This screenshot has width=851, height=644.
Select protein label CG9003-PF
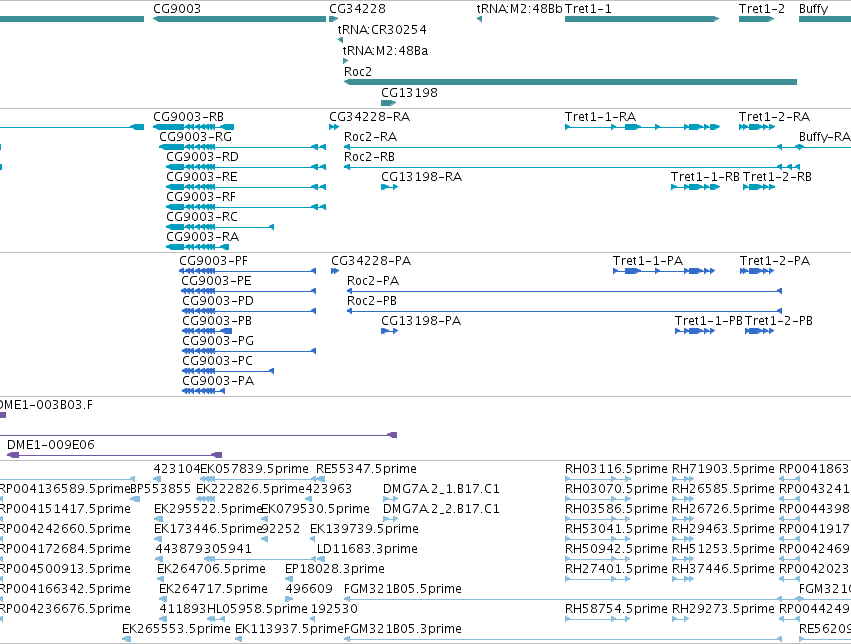click(x=213, y=261)
